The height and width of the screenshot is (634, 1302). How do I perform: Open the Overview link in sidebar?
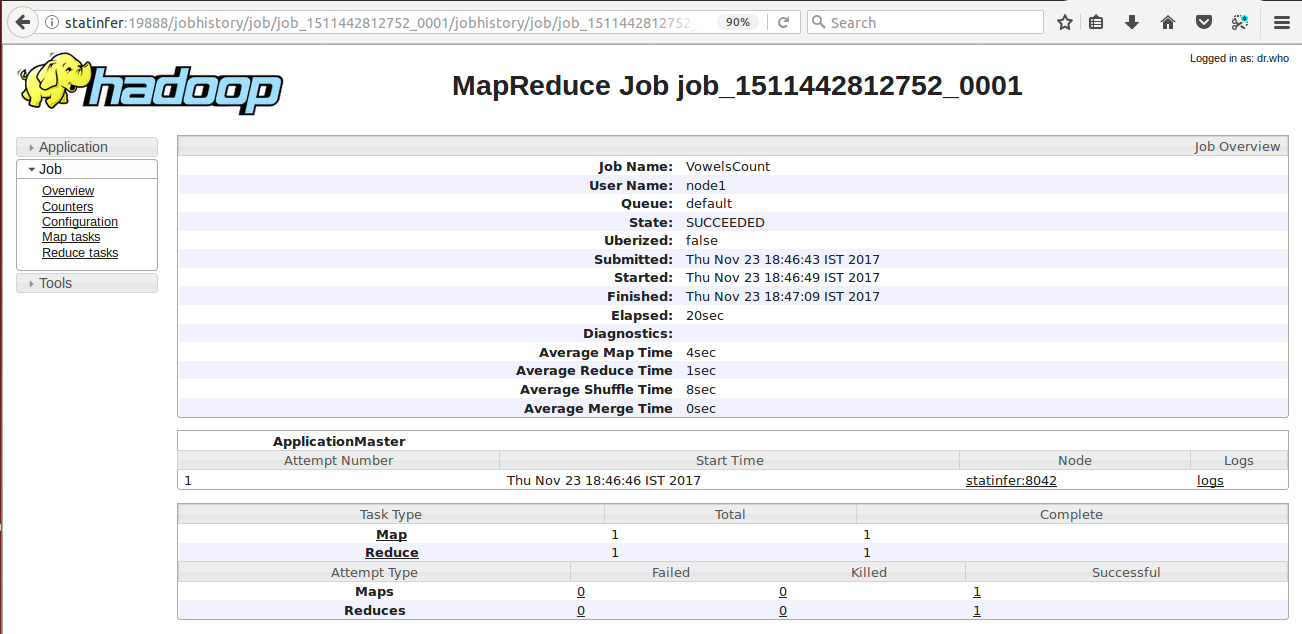click(x=68, y=191)
